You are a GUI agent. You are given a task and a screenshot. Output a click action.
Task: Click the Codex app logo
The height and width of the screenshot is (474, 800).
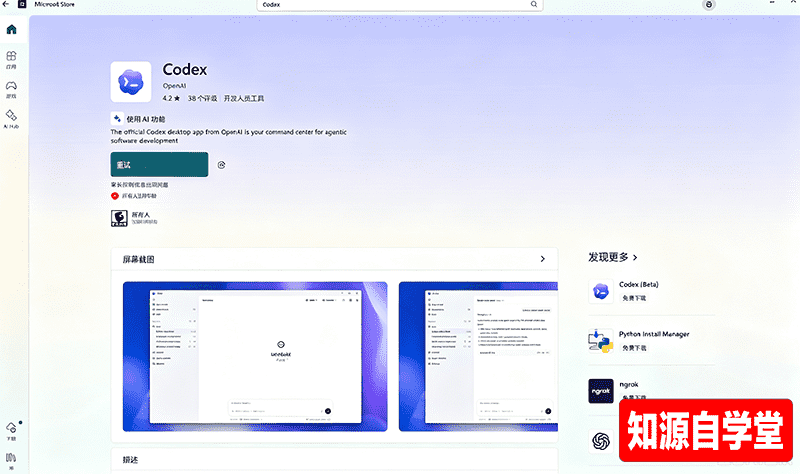pos(131,82)
